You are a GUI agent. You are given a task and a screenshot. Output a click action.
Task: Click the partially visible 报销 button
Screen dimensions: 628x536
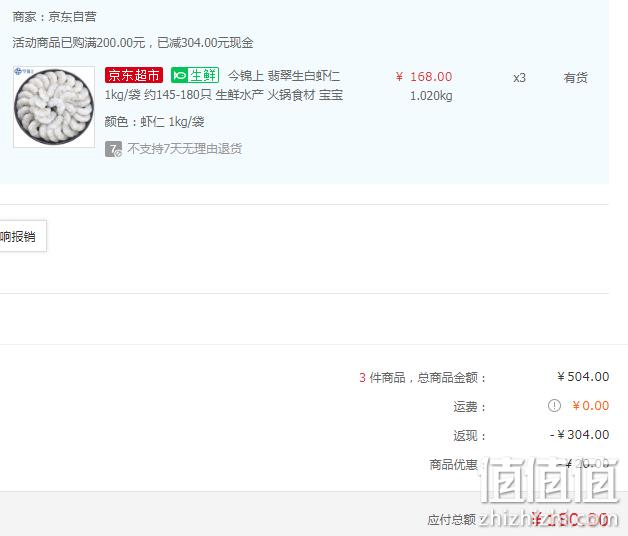23,236
